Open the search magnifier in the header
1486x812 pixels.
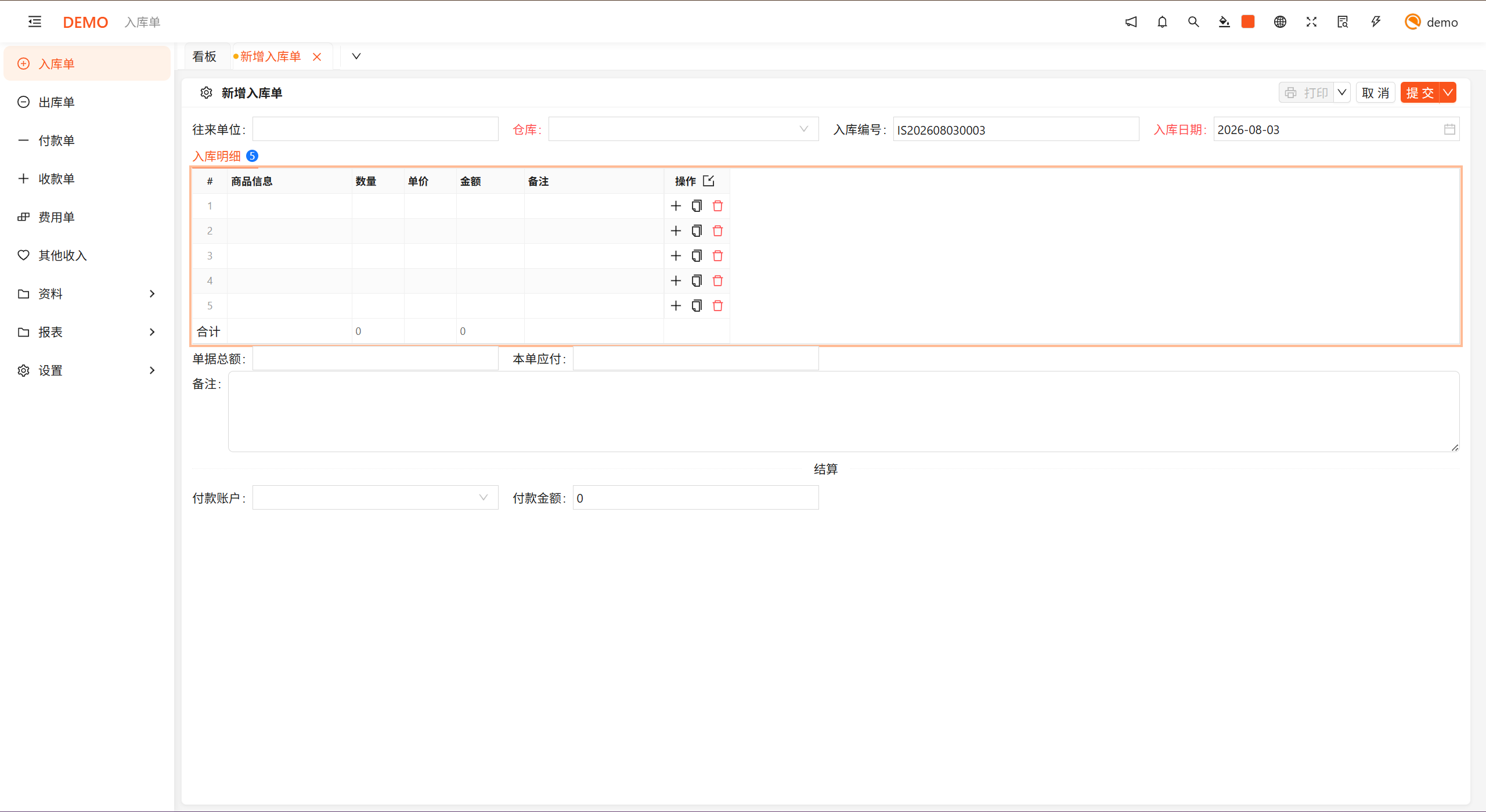click(1193, 22)
